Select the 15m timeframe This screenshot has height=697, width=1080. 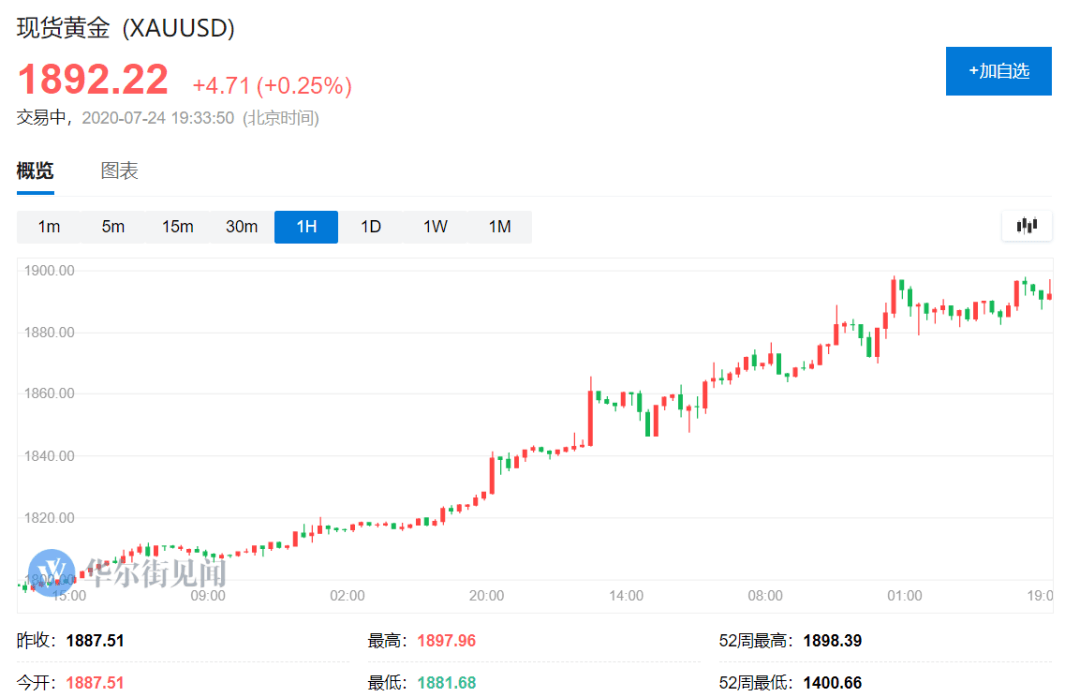click(177, 227)
